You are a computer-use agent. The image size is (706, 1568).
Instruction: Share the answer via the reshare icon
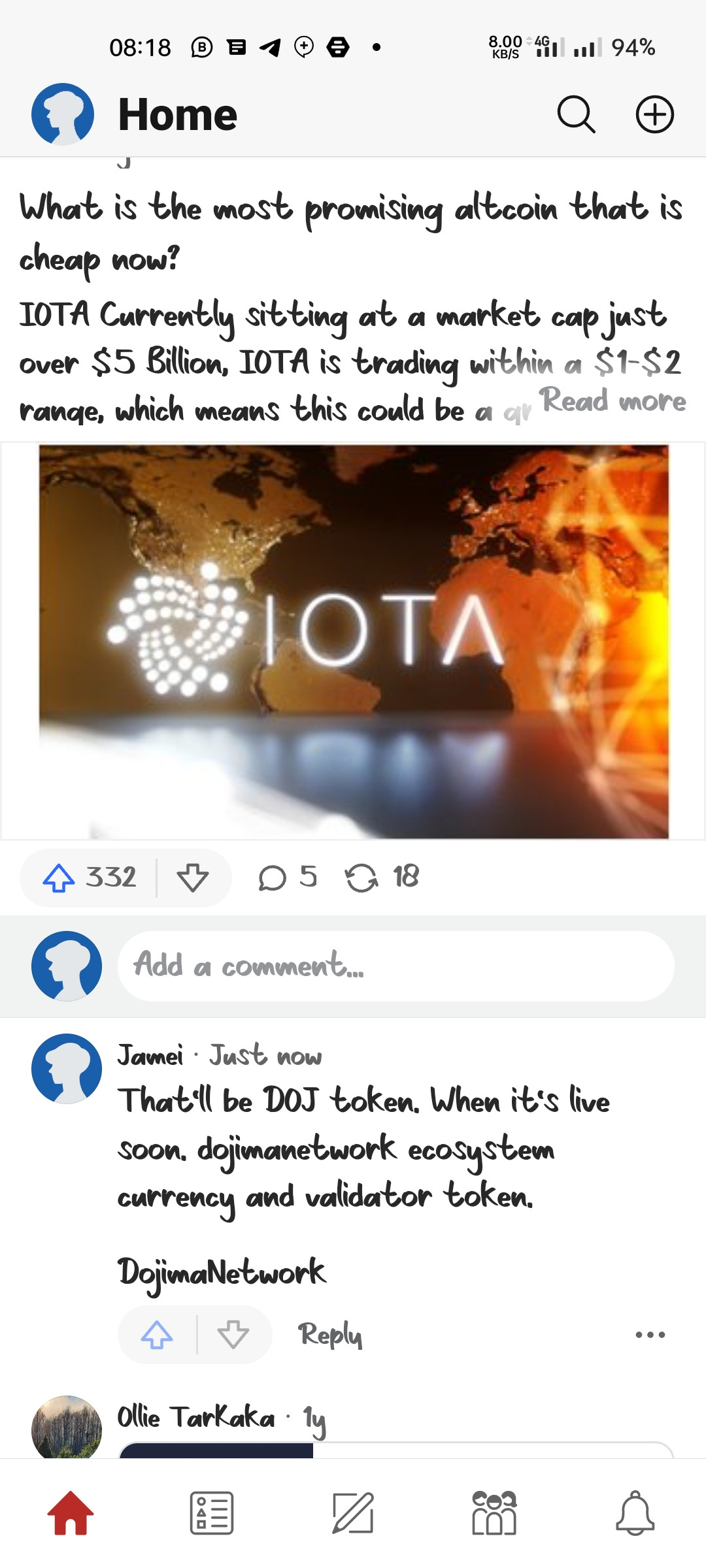382,877
